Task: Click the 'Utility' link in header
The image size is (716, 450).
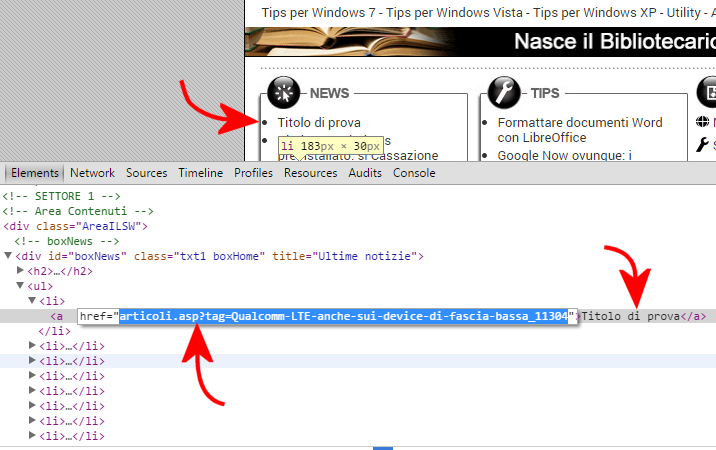Action: tap(684, 13)
